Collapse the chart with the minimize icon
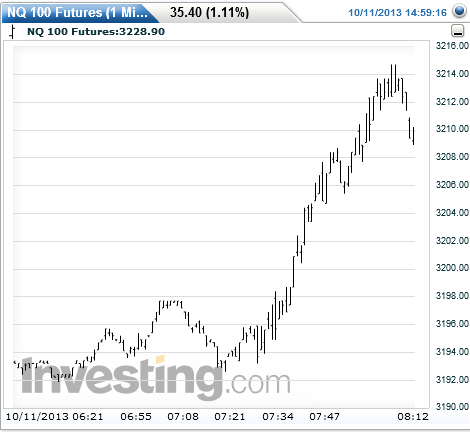470x432 pixels. click(458, 31)
